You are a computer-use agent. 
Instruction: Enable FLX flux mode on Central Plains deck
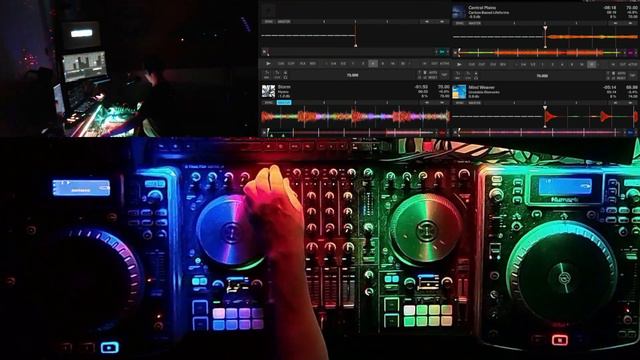pos(493,64)
